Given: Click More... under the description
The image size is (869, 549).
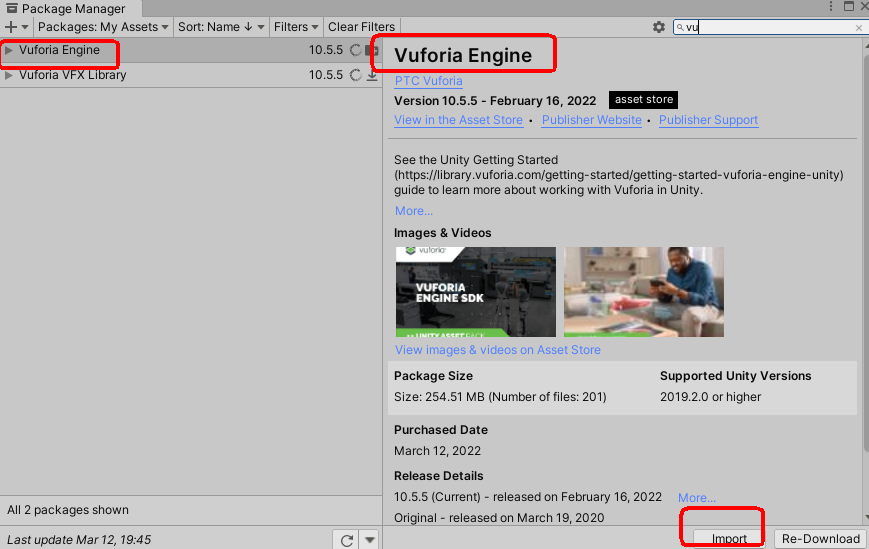Looking at the screenshot, I should (414, 211).
